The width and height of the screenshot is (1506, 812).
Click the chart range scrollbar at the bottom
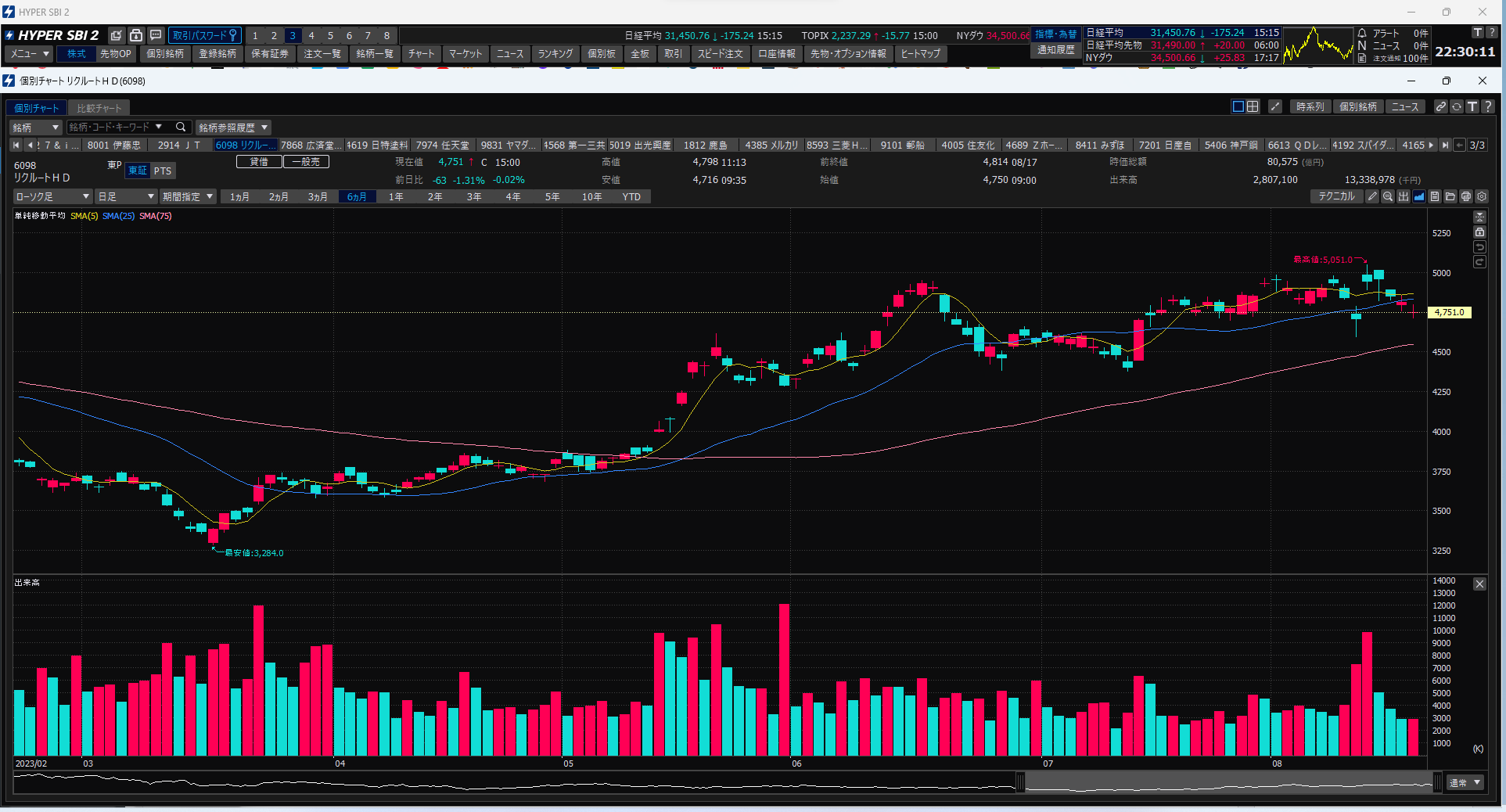[x=1228, y=782]
